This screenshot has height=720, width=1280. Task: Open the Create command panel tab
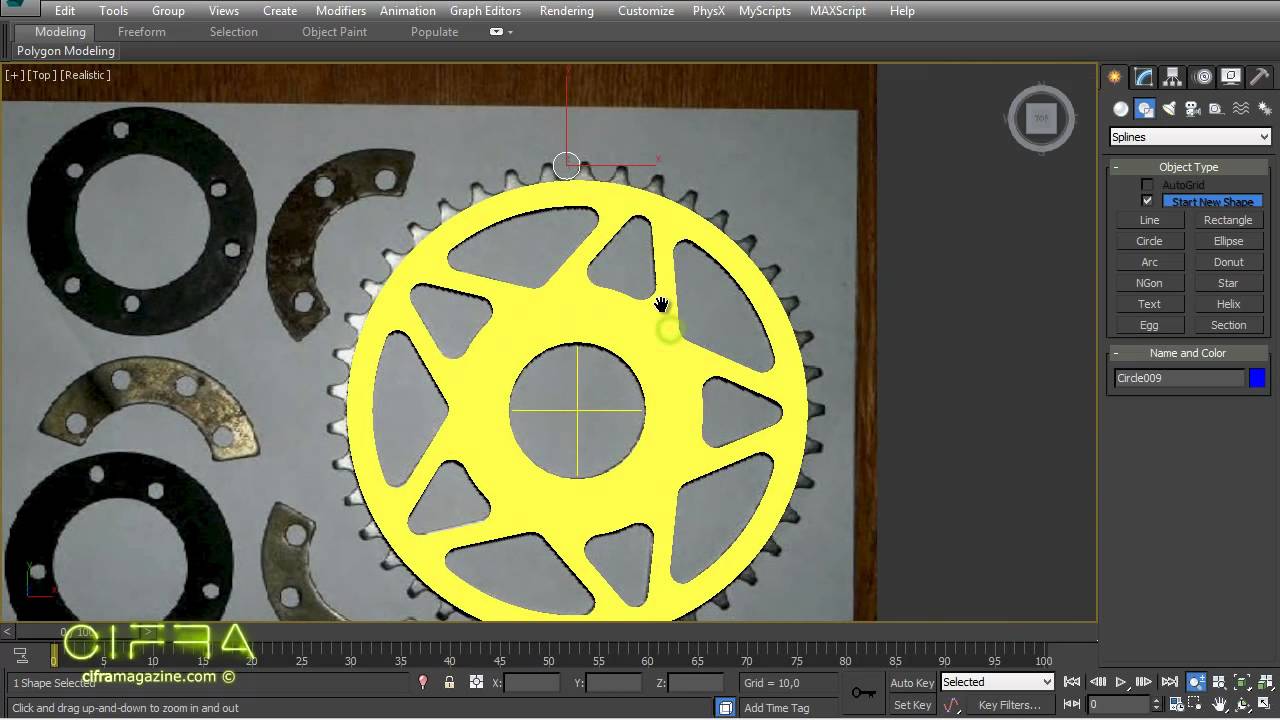pos(1114,77)
